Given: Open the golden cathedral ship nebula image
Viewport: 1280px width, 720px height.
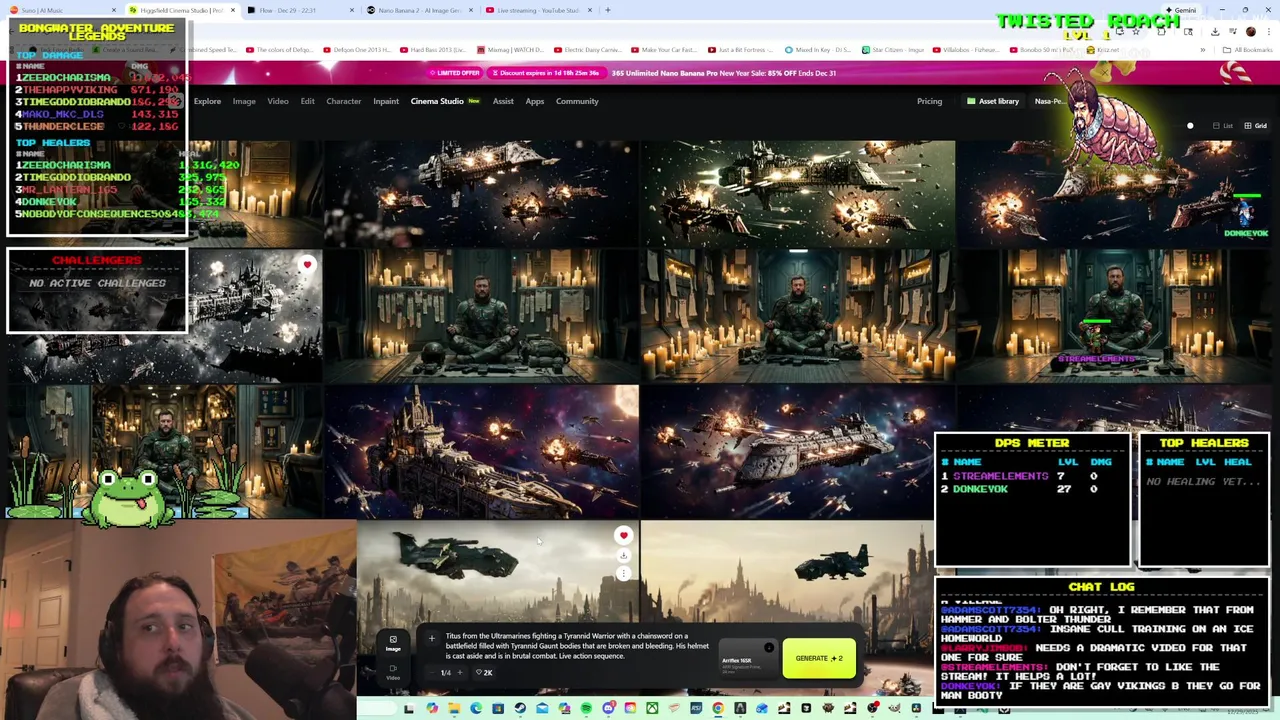Looking at the screenshot, I should [481, 452].
